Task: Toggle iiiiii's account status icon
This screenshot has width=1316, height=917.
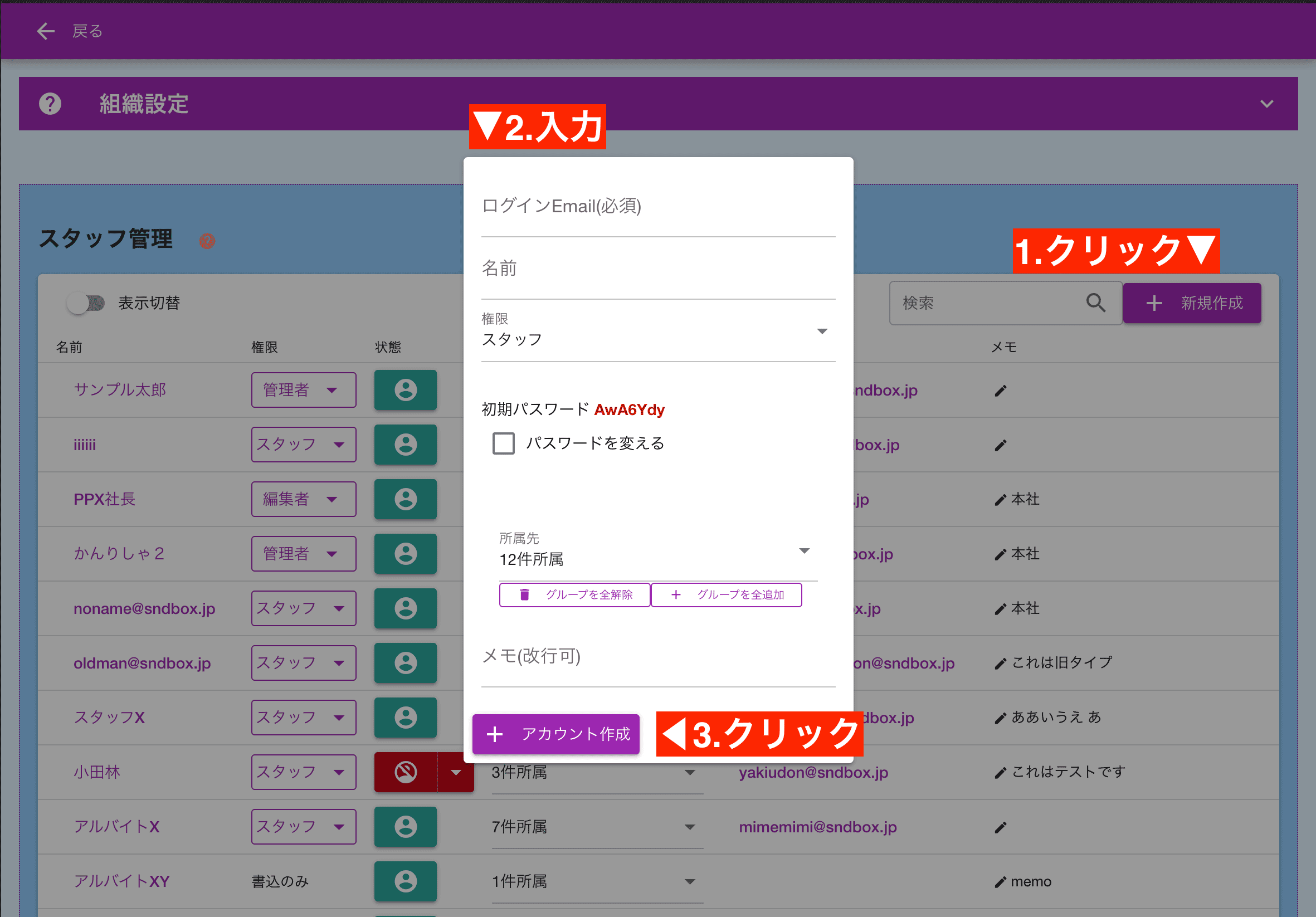Action: (x=405, y=445)
